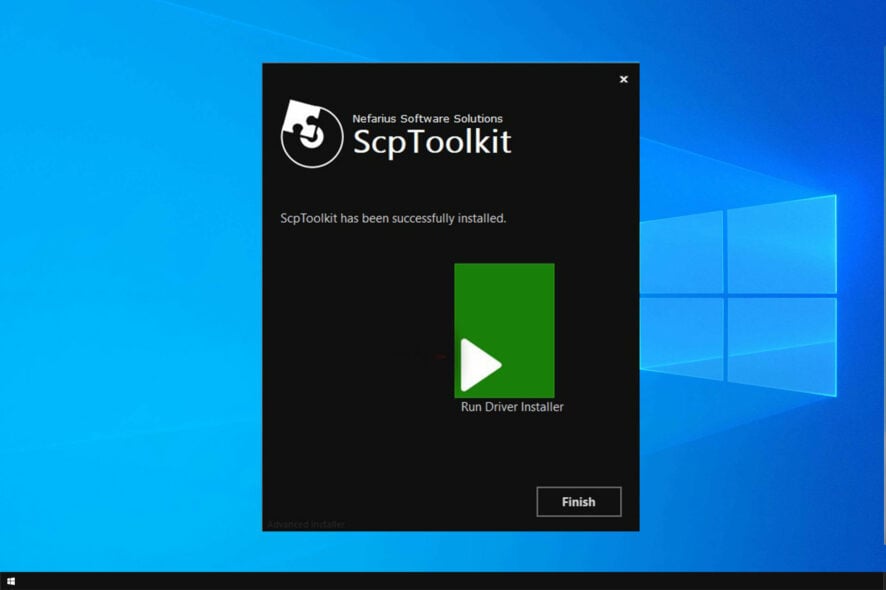
Task: Open the Windows Start menu
Action: [x=11, y=581]
